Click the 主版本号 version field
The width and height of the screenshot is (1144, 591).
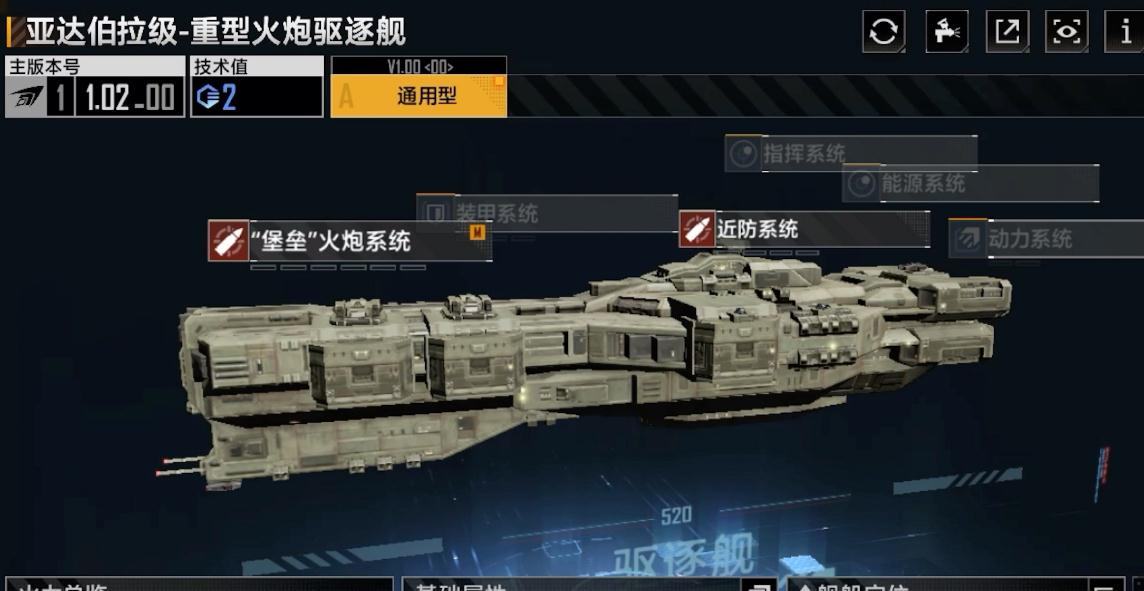(95, 86)
